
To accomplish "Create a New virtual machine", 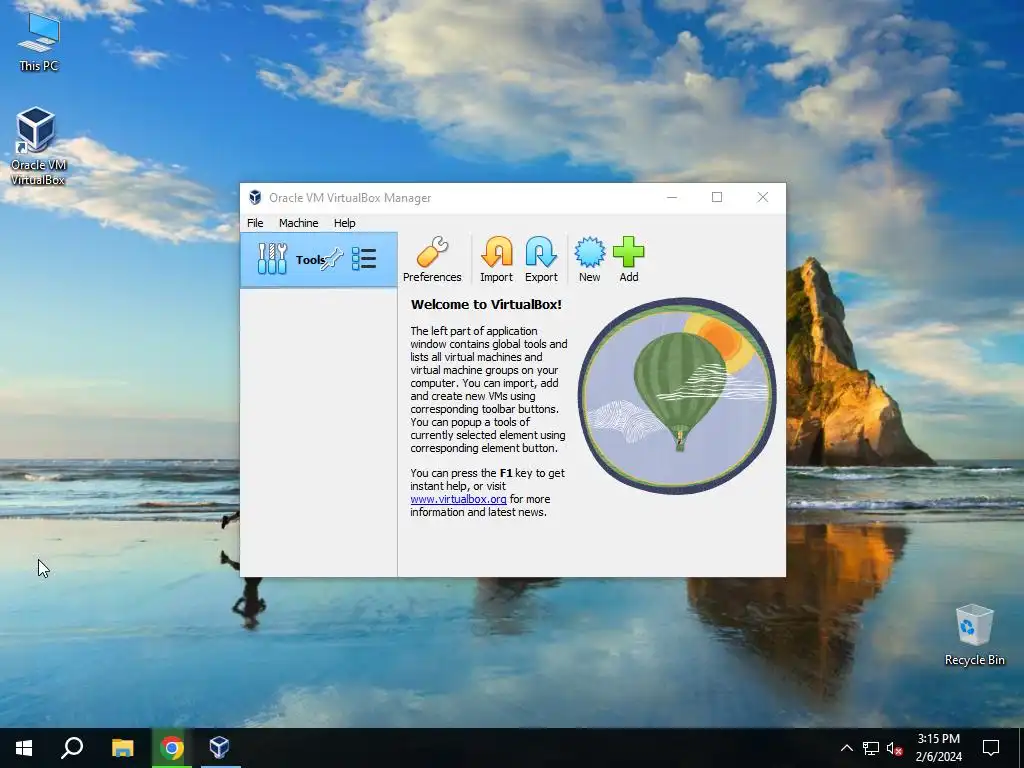I will 589,259.
